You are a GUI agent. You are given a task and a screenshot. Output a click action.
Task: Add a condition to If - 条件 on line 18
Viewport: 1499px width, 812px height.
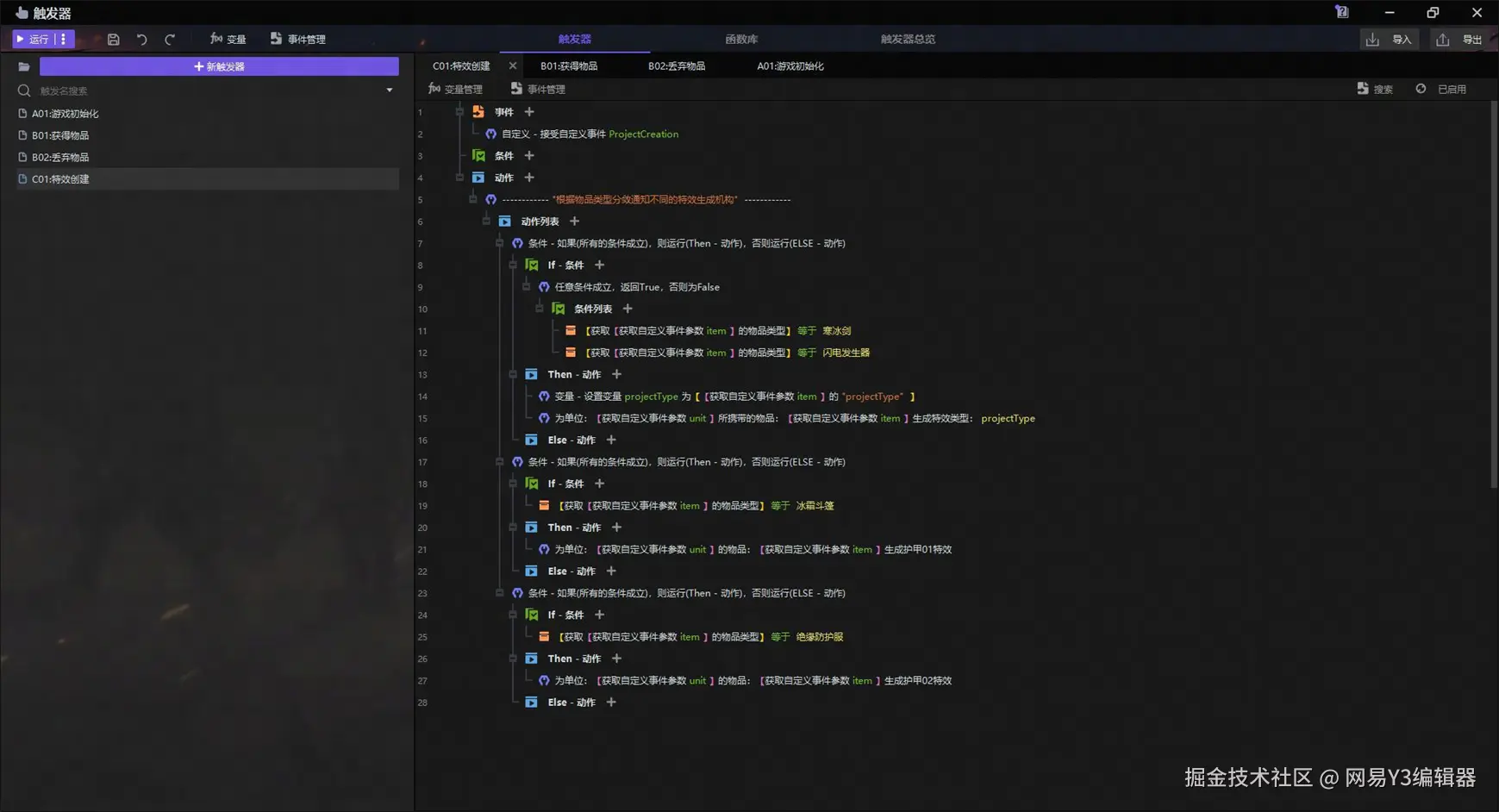coord(599,484)
